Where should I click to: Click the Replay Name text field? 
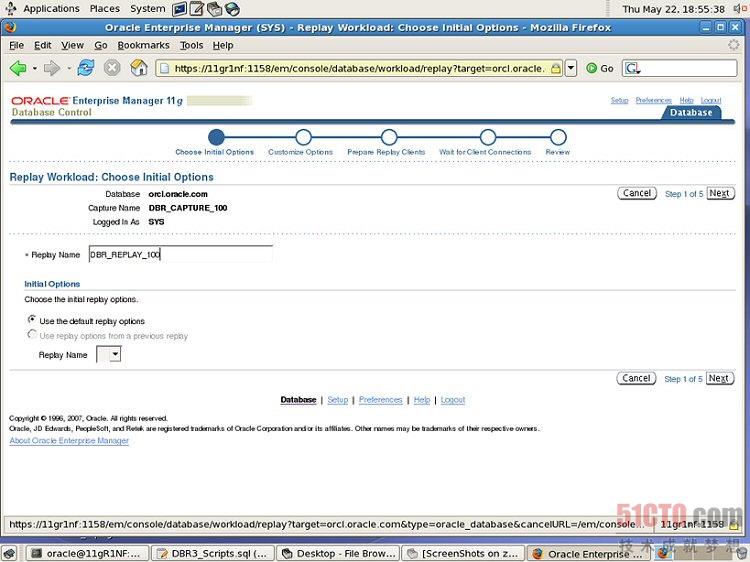(180, 254)
